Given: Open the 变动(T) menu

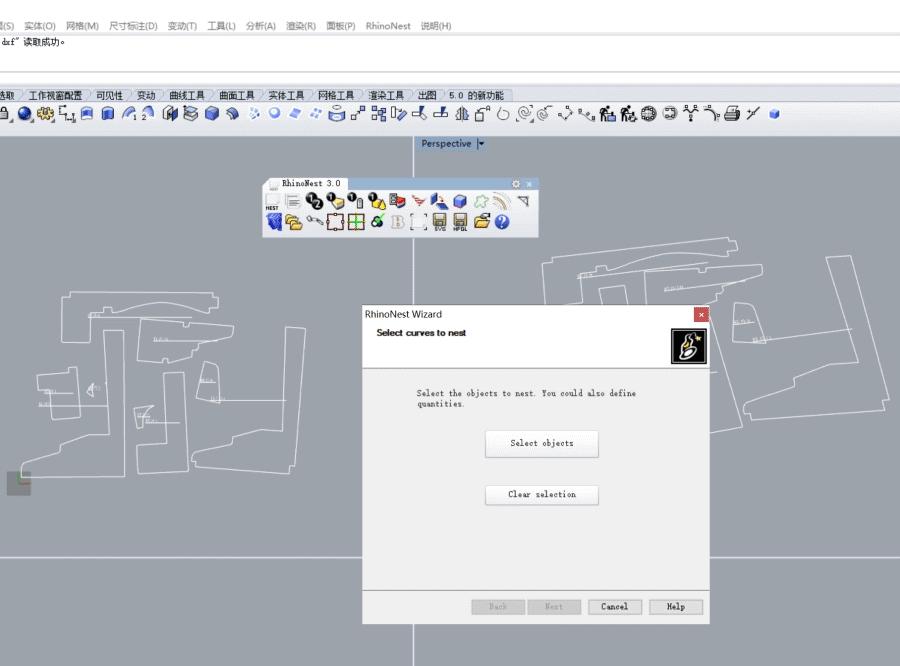Looking at the screenshot, I should pyautogui.click(x=182, y=26).
